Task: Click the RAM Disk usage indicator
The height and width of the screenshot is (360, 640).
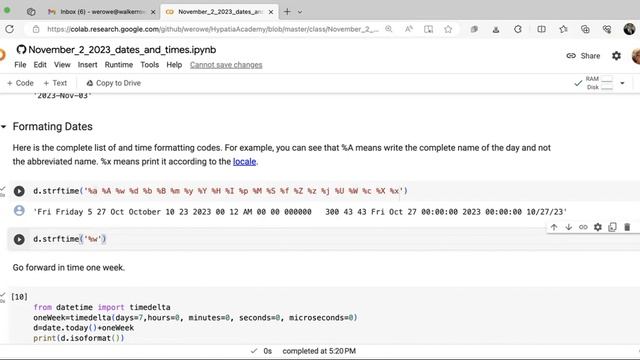Action: tap(599, 83)
